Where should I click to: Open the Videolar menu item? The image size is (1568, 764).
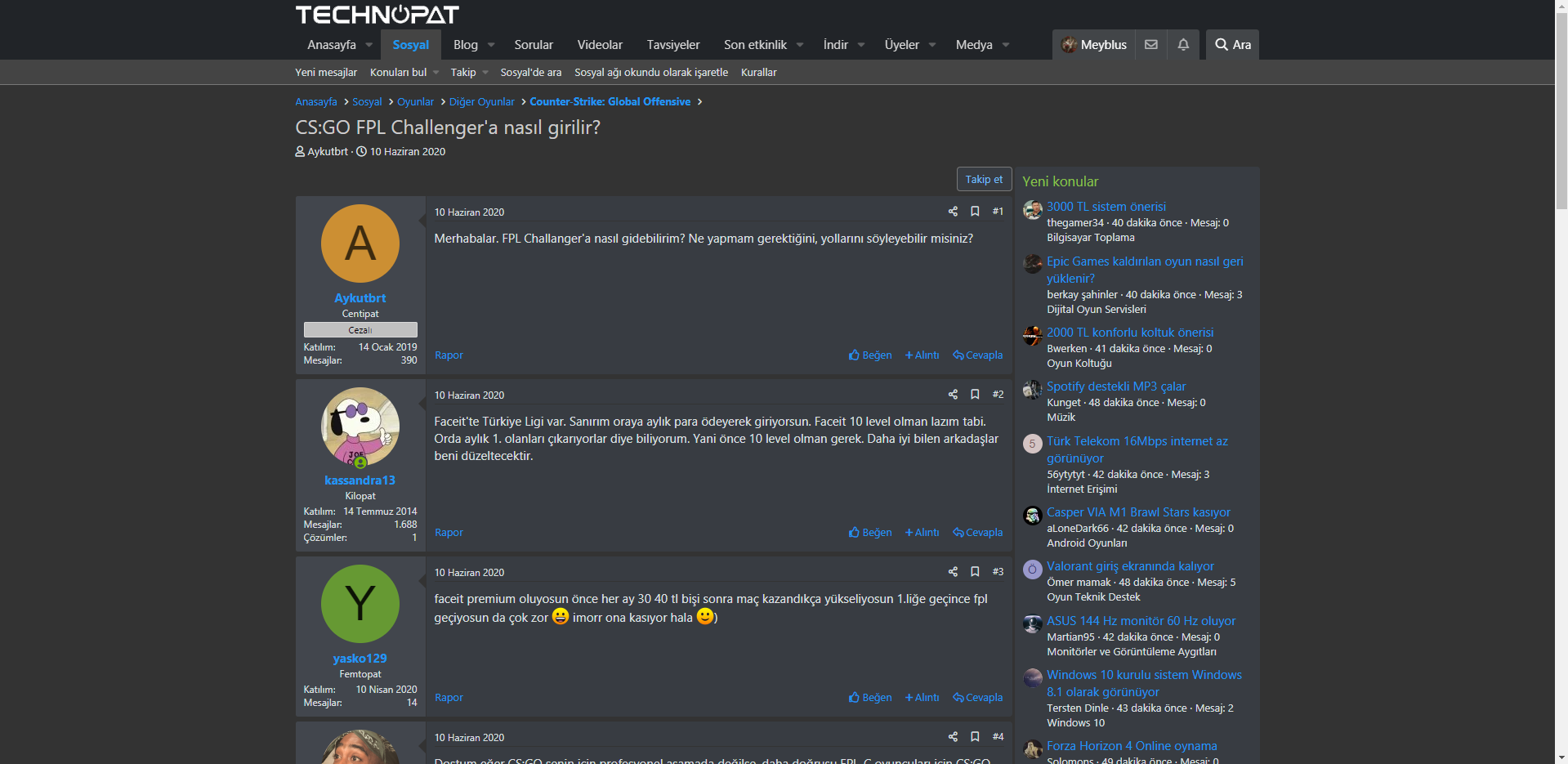(x=600, y=45)
